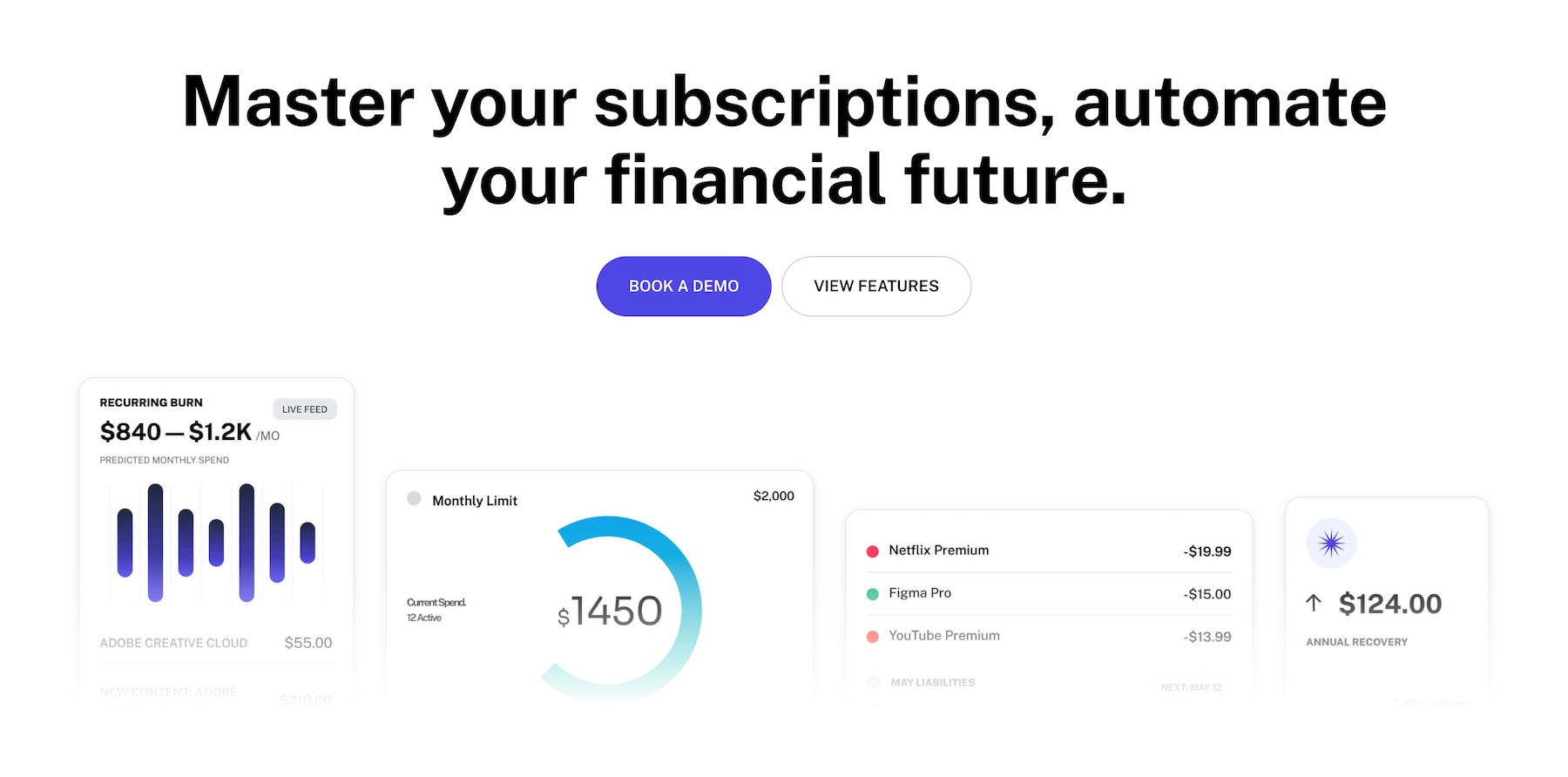Select the Figma Pro subscription row

[x=1049, y=593]
